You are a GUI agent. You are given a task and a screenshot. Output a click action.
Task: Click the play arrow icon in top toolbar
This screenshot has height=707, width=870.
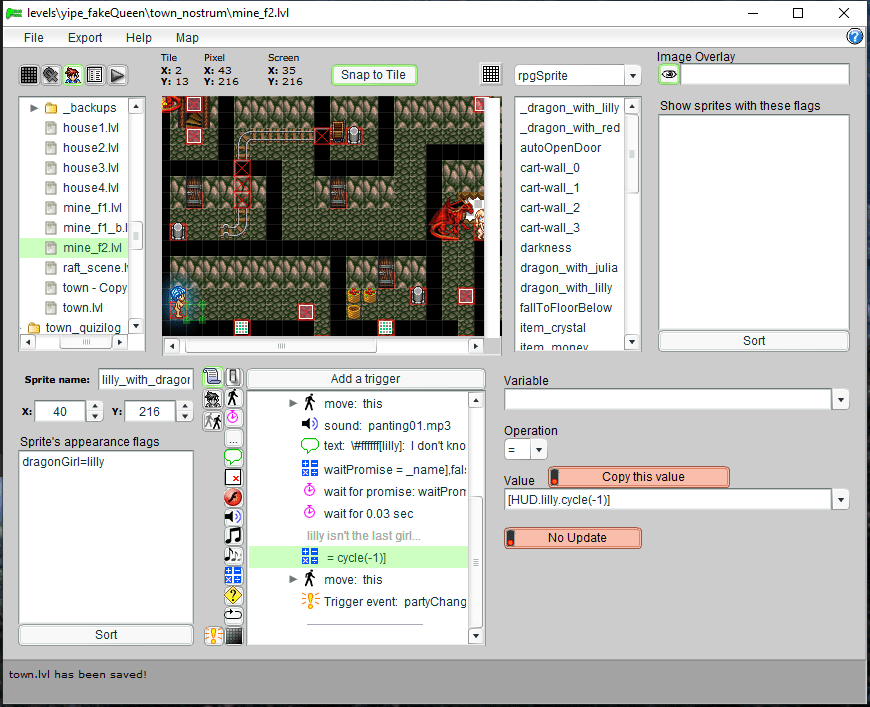117,75
